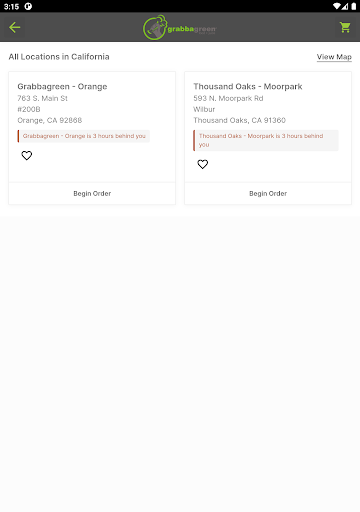The width and height of the screenshot is (360, 512).
Task: Tap the green back arrow
Action: pyautogui.click(x=15, y=28)
